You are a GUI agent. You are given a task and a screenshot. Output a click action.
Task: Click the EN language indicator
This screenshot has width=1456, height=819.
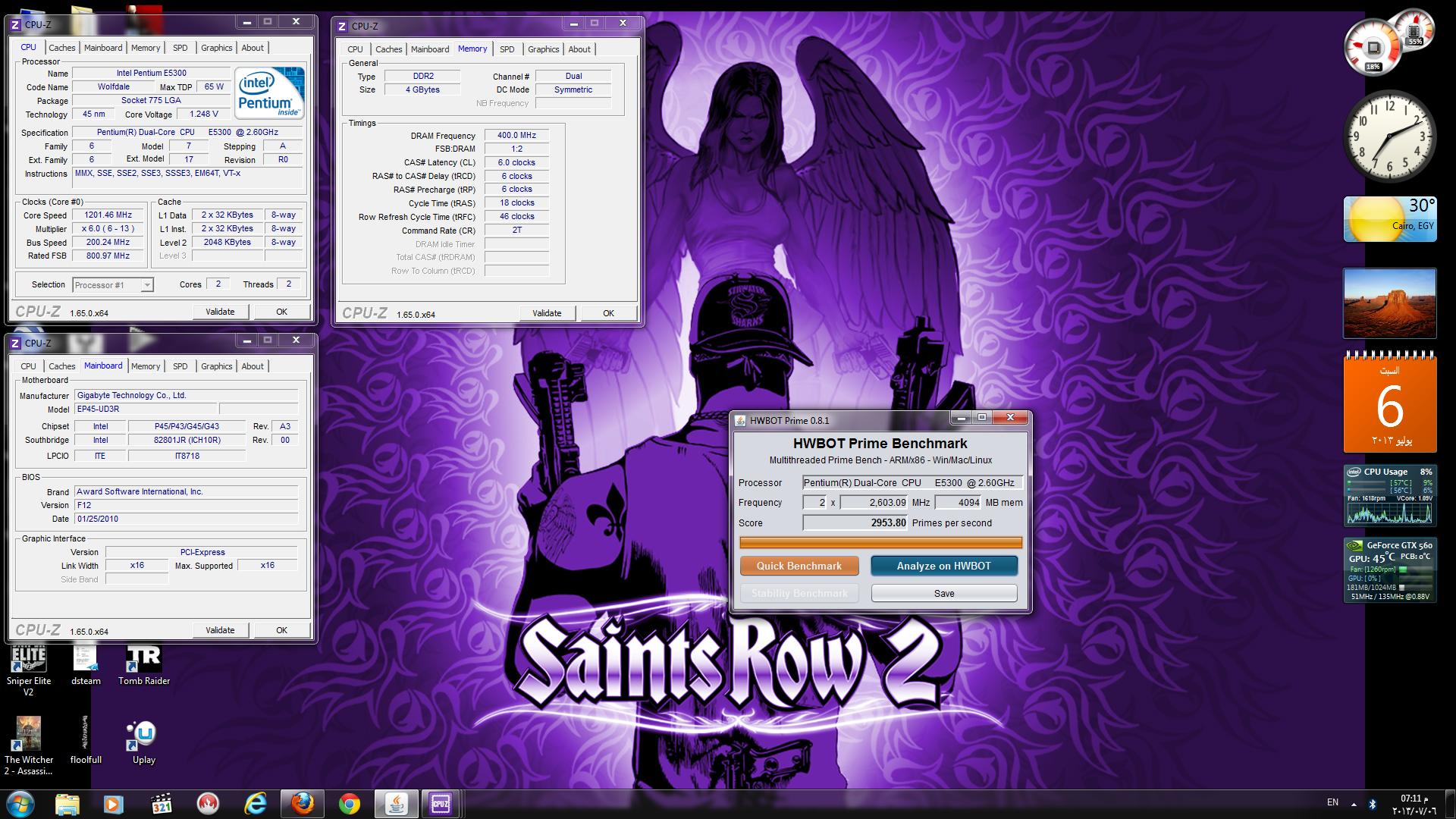pyautogui.click(x=1332, y=802)
